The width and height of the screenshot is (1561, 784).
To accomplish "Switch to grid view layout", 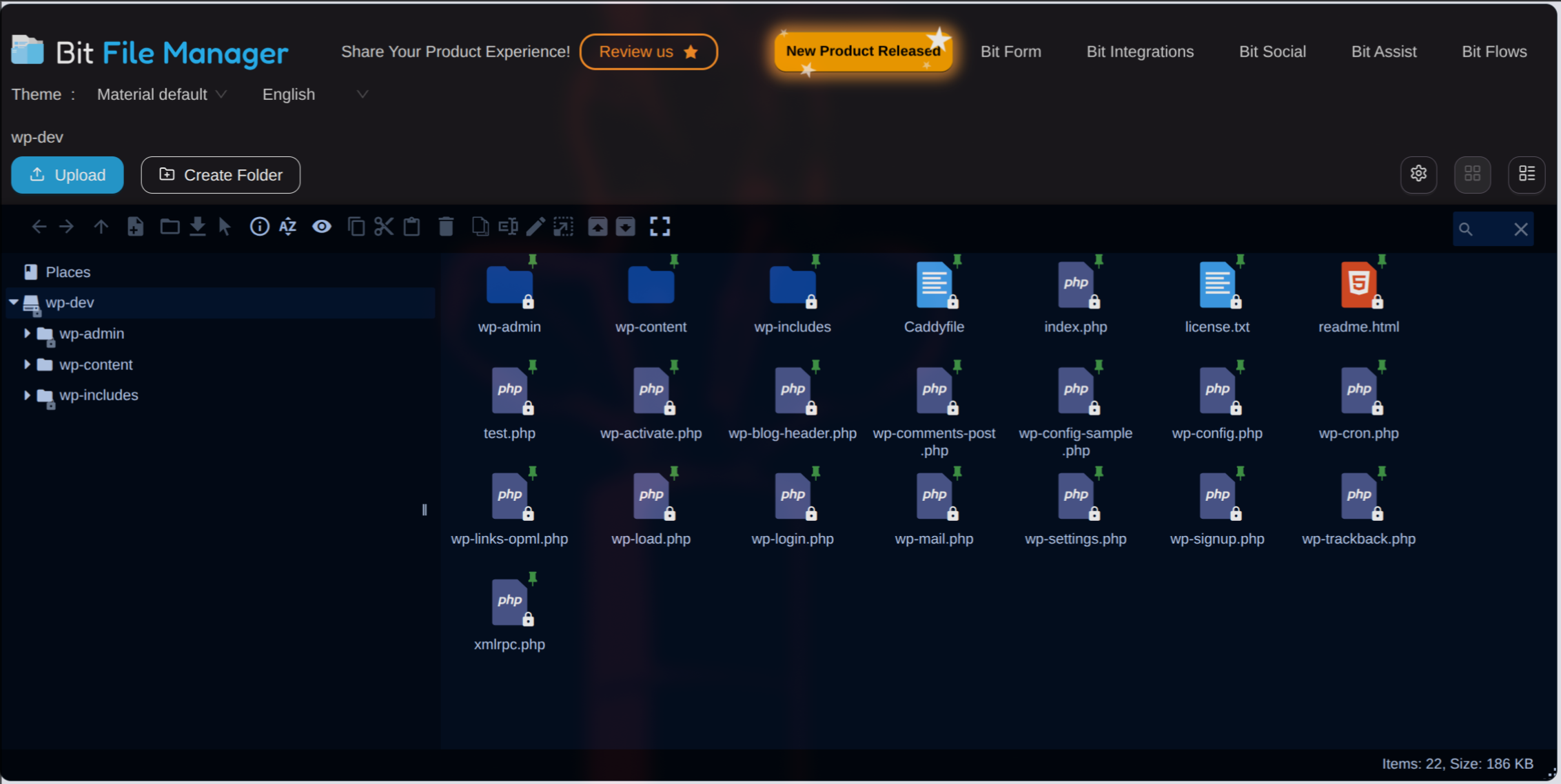I will click(1472, 174).
